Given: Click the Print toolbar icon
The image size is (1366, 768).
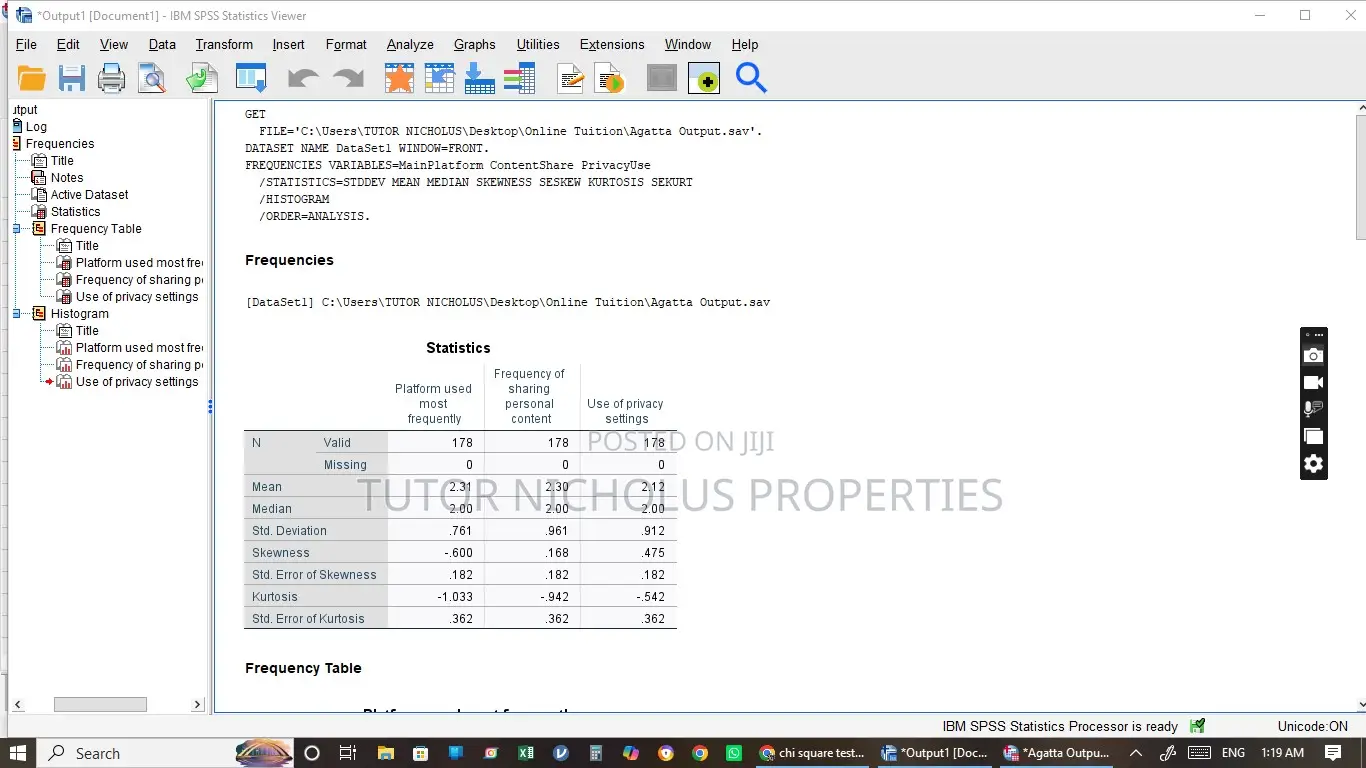Looking at the screenshot, I should (x=111, y=78).
